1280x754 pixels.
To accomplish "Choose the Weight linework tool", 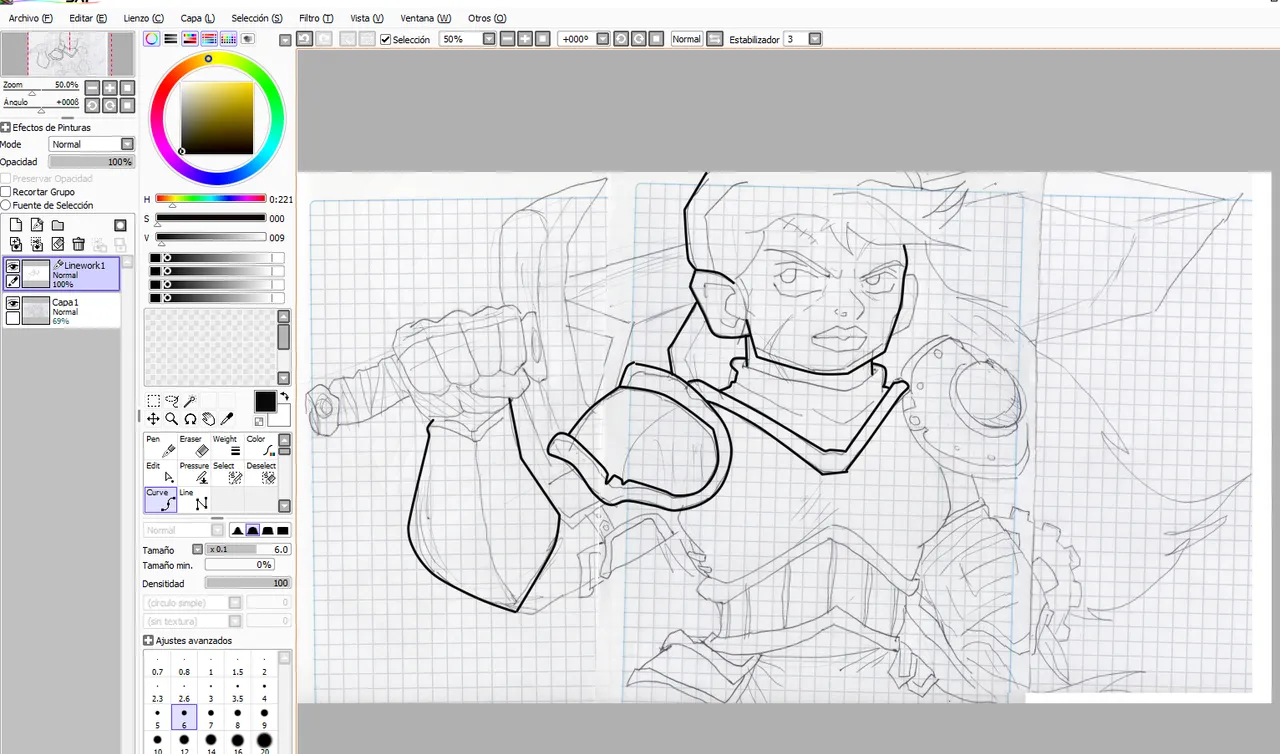I will click(x=227, y=446).
